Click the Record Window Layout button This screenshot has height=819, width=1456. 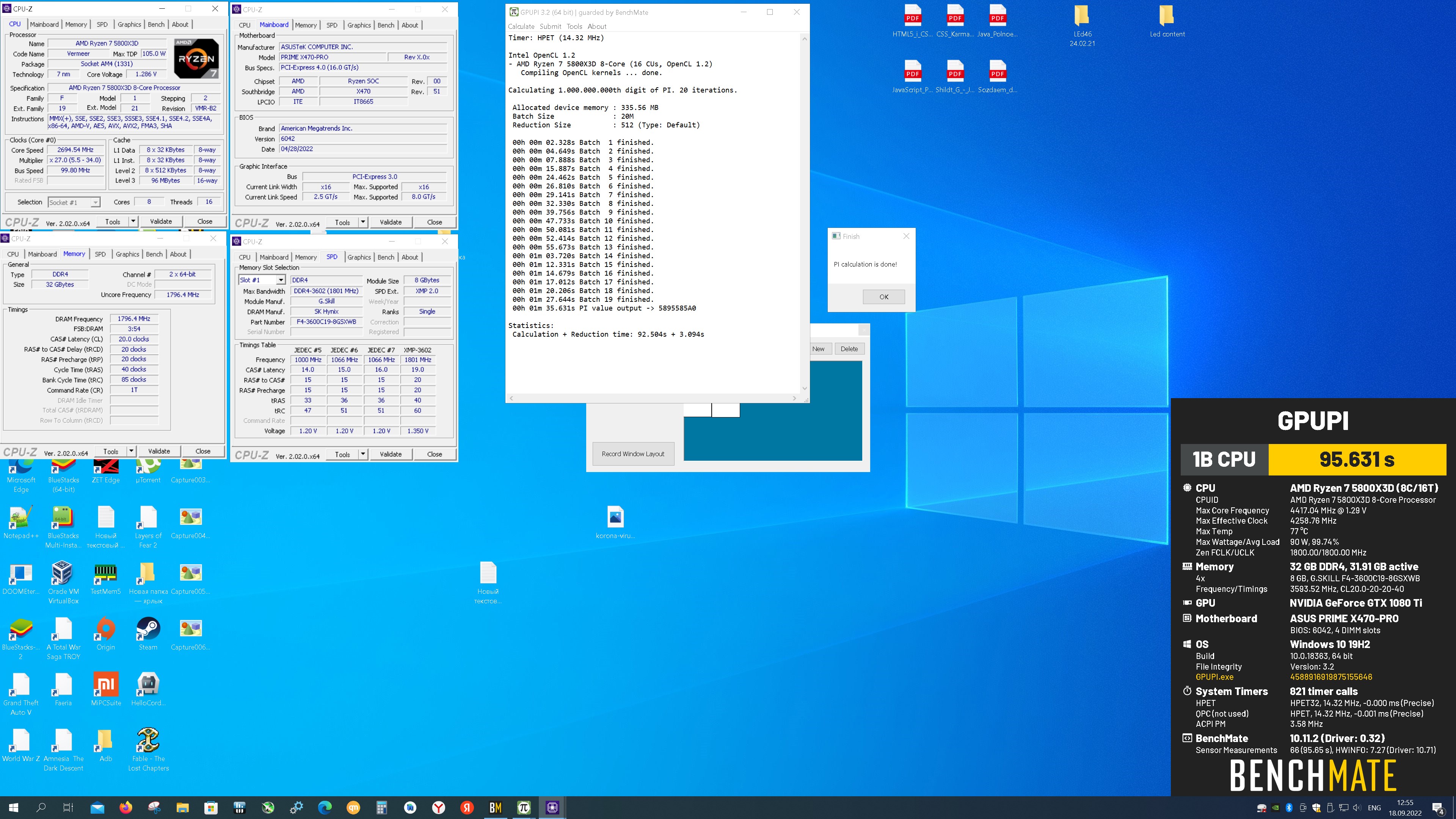point(633,454)
